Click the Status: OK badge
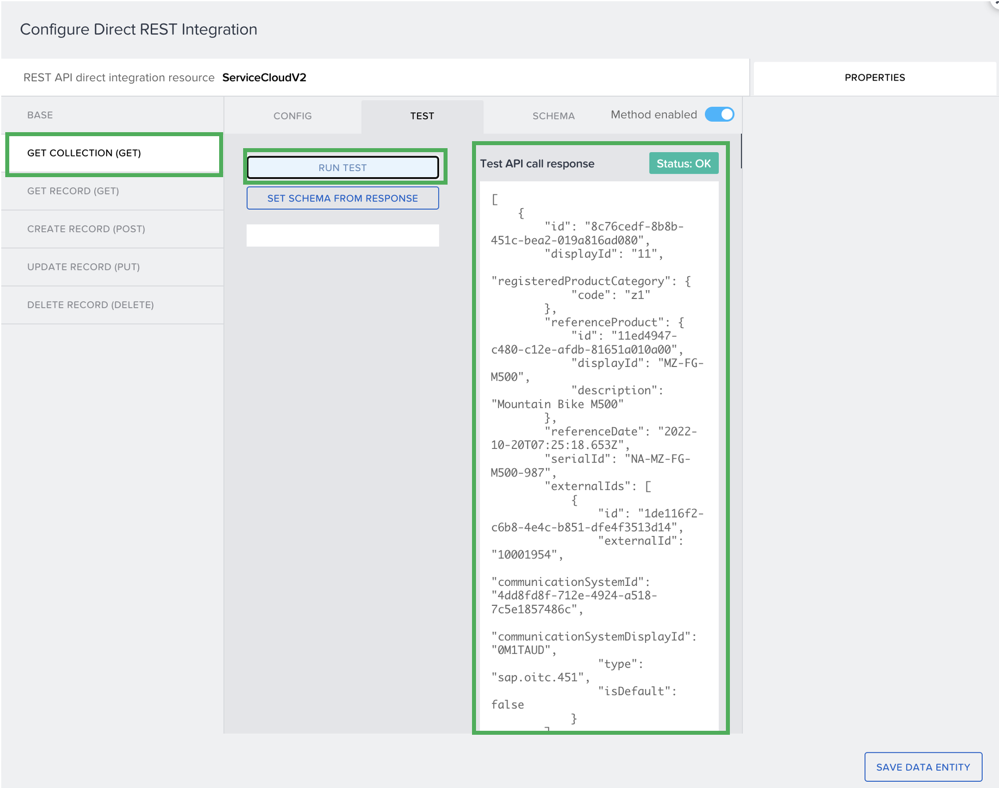 pos(683,164)
